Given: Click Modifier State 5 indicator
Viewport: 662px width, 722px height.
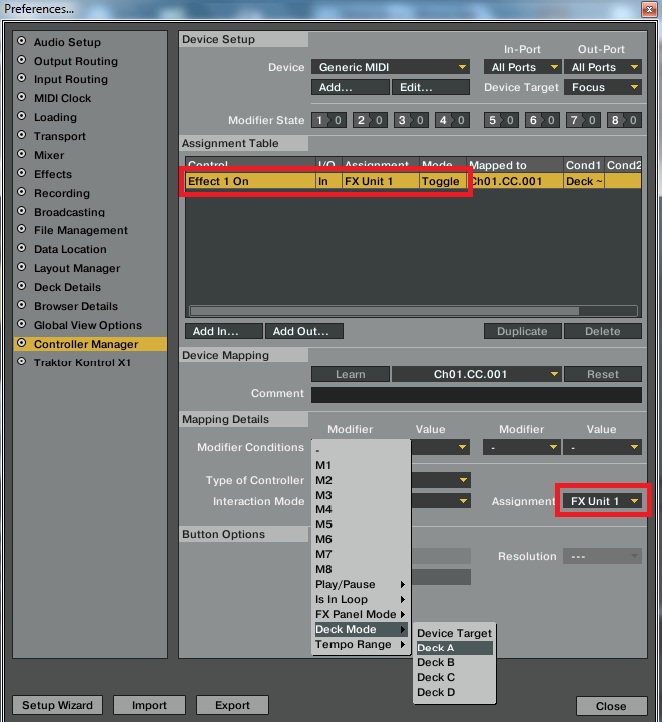Looking at the screenshot, I should pyautogui.click(x=501, y=120).
